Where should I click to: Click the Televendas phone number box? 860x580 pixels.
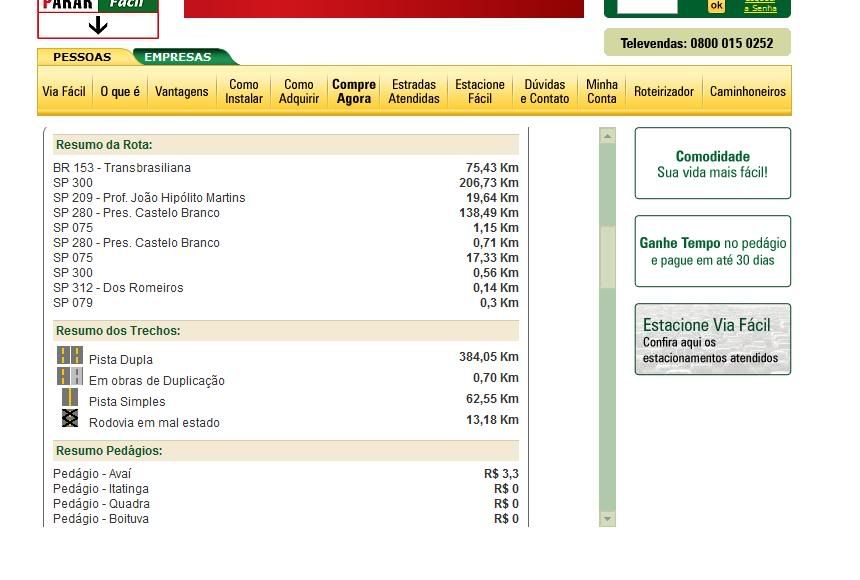click(x=697, y=43)
